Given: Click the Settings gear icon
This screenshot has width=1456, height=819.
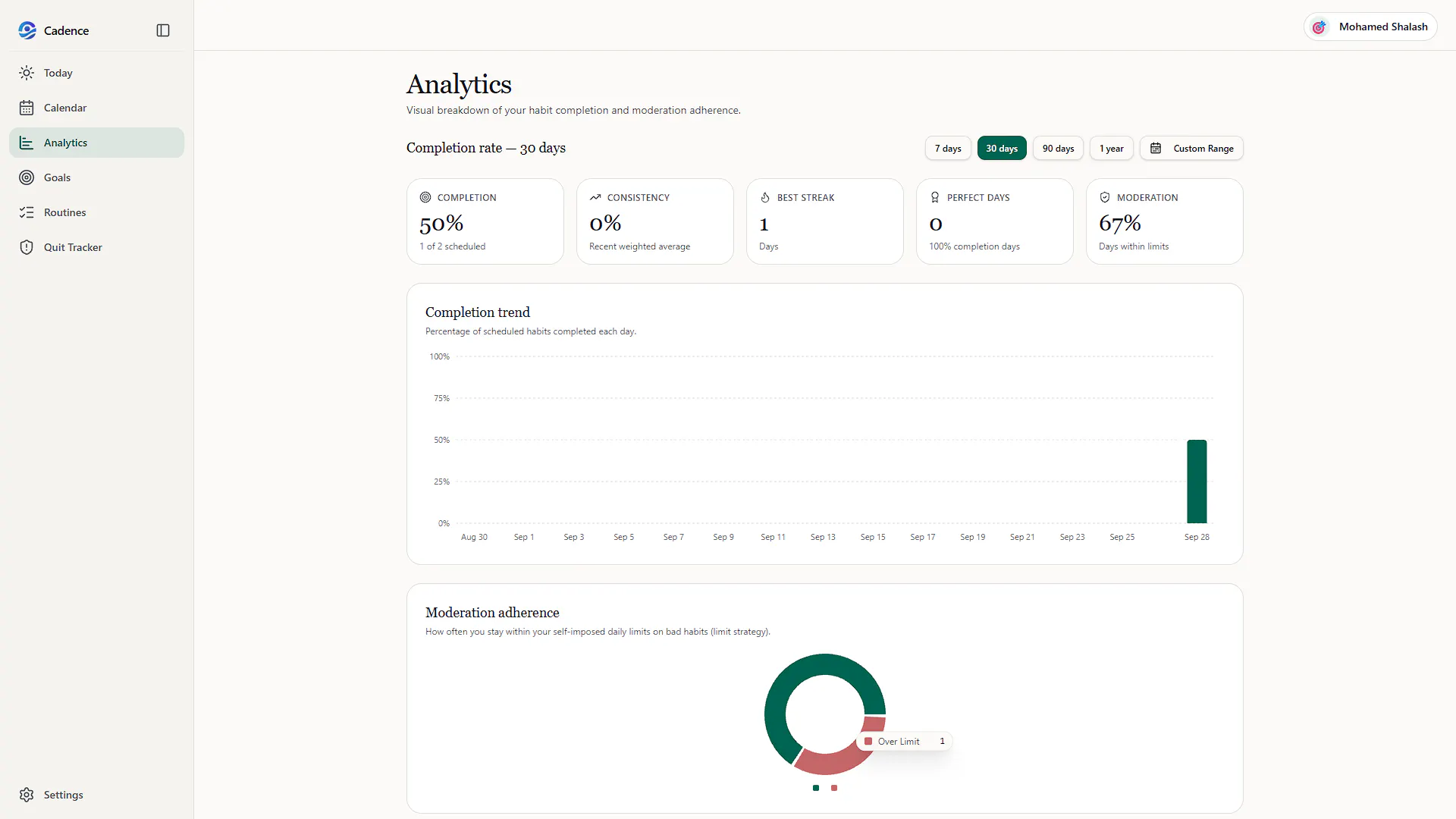Looking at the screenshot, I should coord(27,795).
